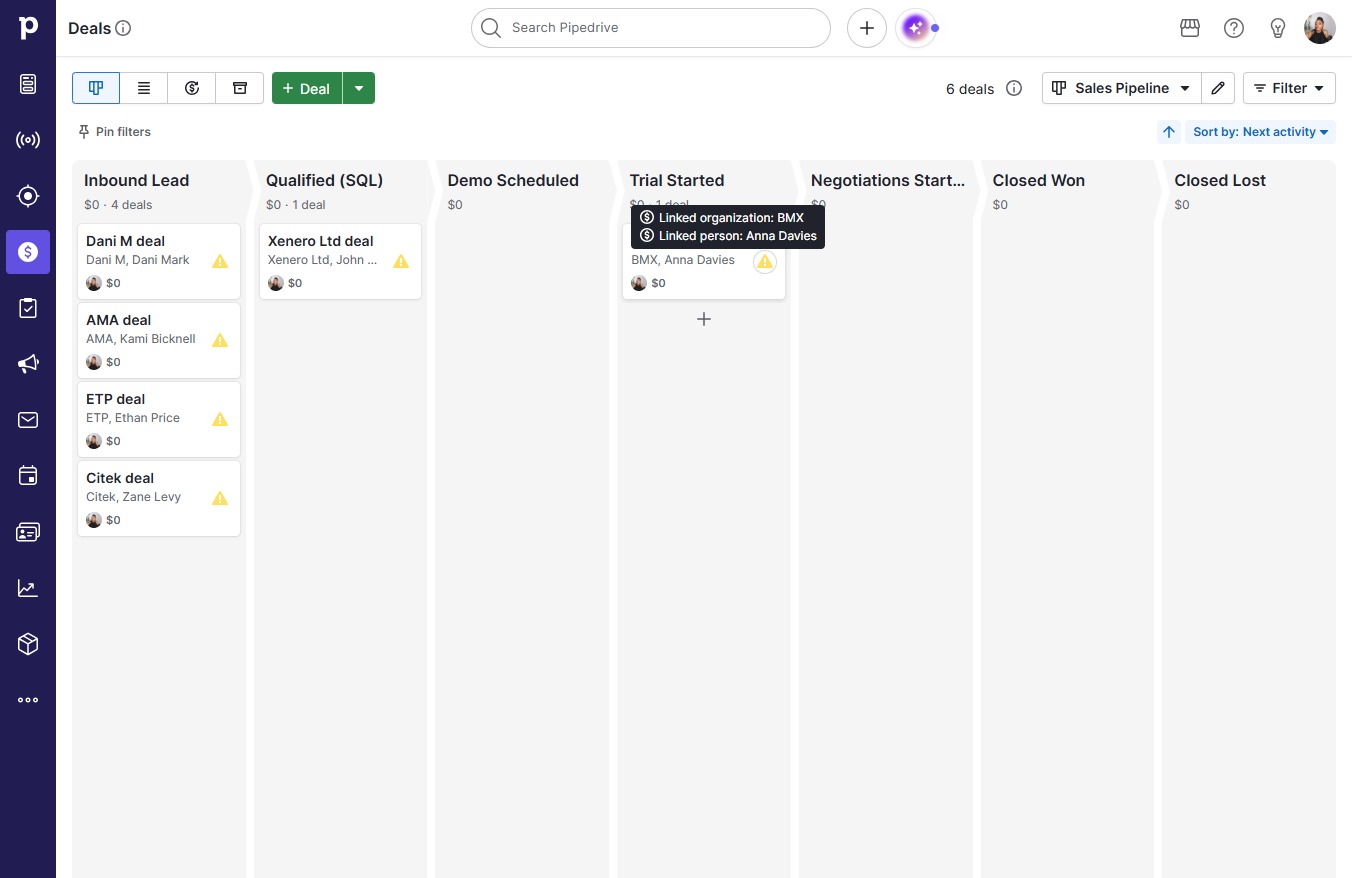Open Campaigns megaphone sidebar icon

[x=28, y=364]
